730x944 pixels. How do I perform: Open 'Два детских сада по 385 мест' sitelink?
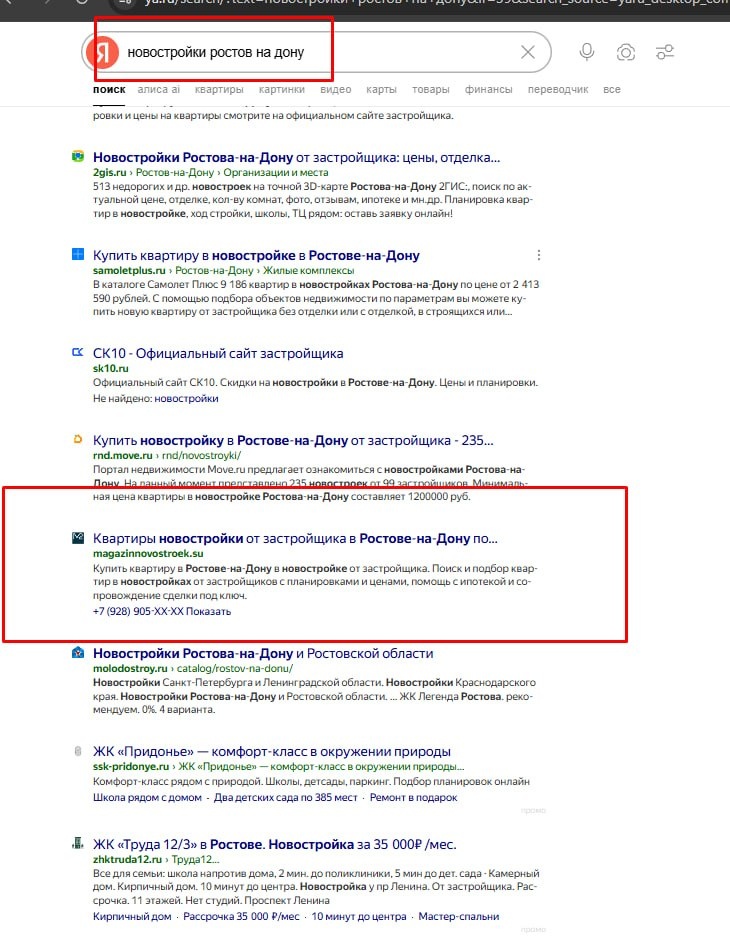click(285, 797)
